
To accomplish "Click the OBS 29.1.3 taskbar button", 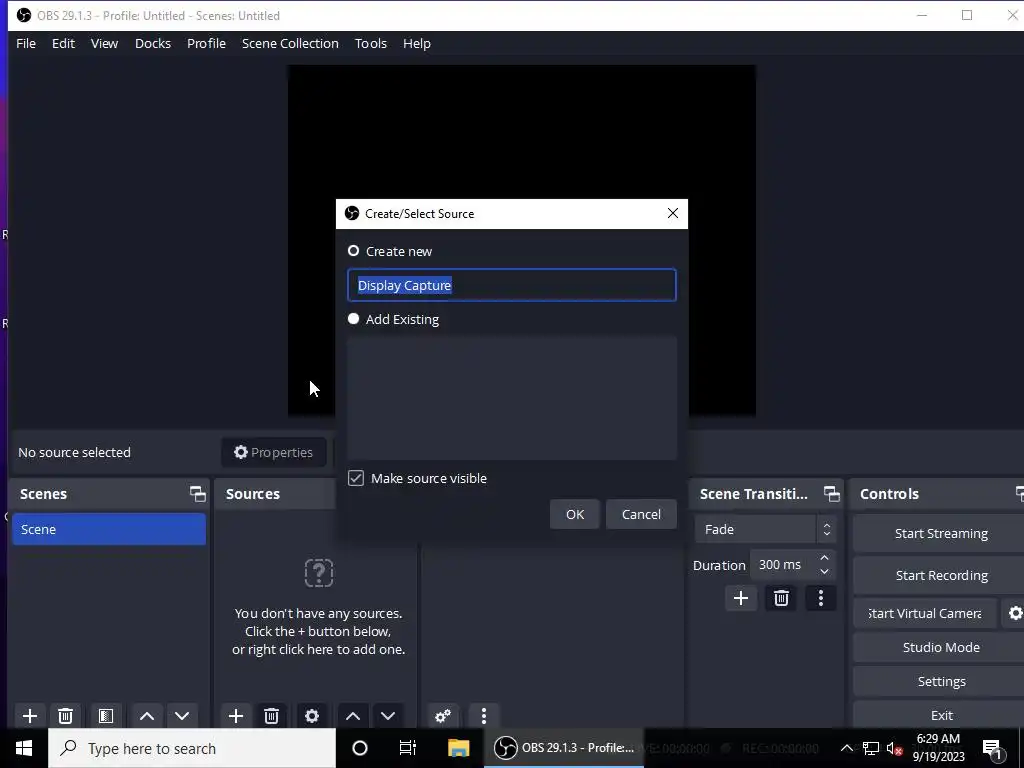I will tap(564, 748).
